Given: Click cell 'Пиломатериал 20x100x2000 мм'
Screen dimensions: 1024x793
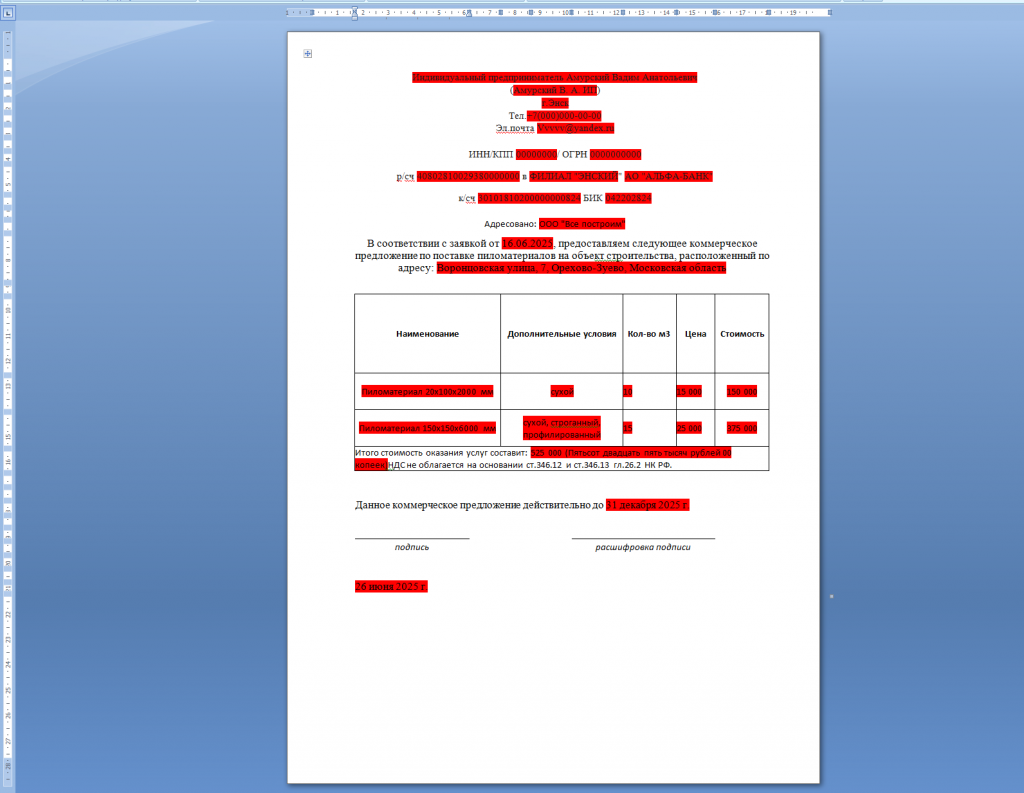Looking at the screenshot, I should tap(427, 391).
